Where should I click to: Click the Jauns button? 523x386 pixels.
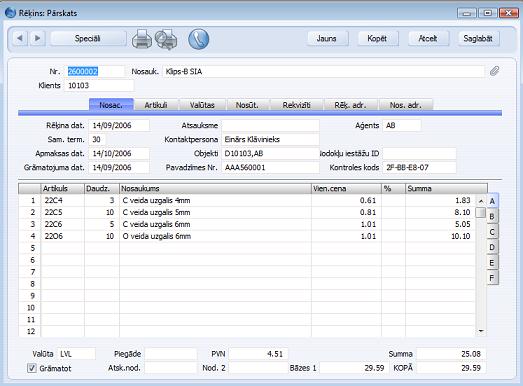327,38
